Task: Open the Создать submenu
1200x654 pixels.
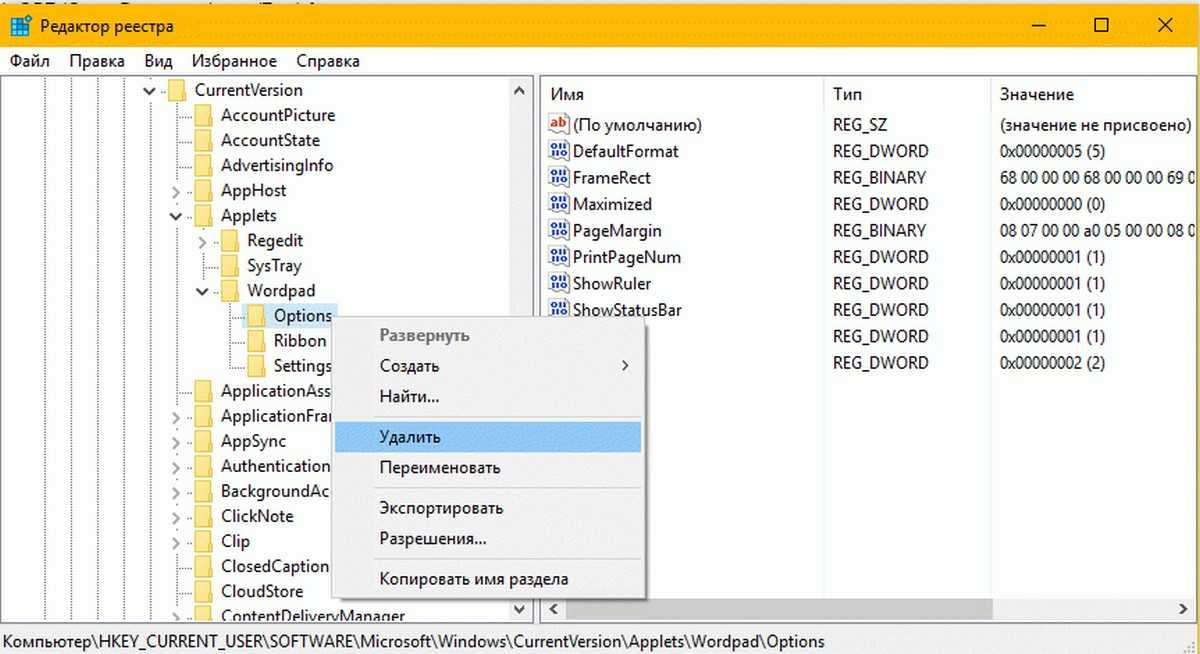Action: (x=410, y=366)
